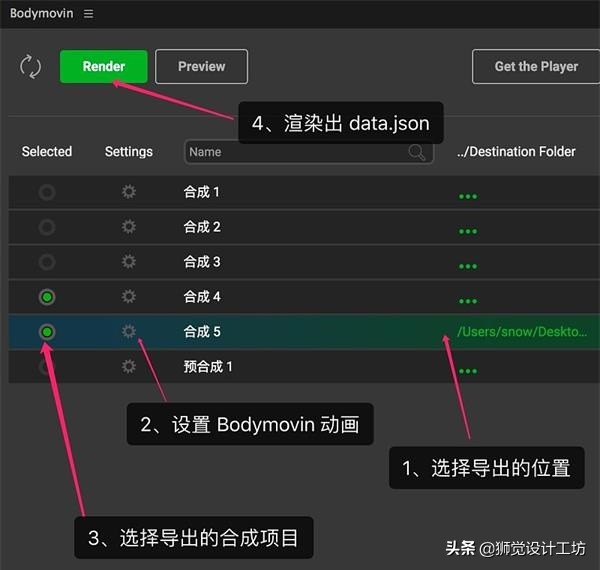The width and height of the screenshot is (600, 570).
Task: Click the refresh compositions icon
Action: point(30,67)
